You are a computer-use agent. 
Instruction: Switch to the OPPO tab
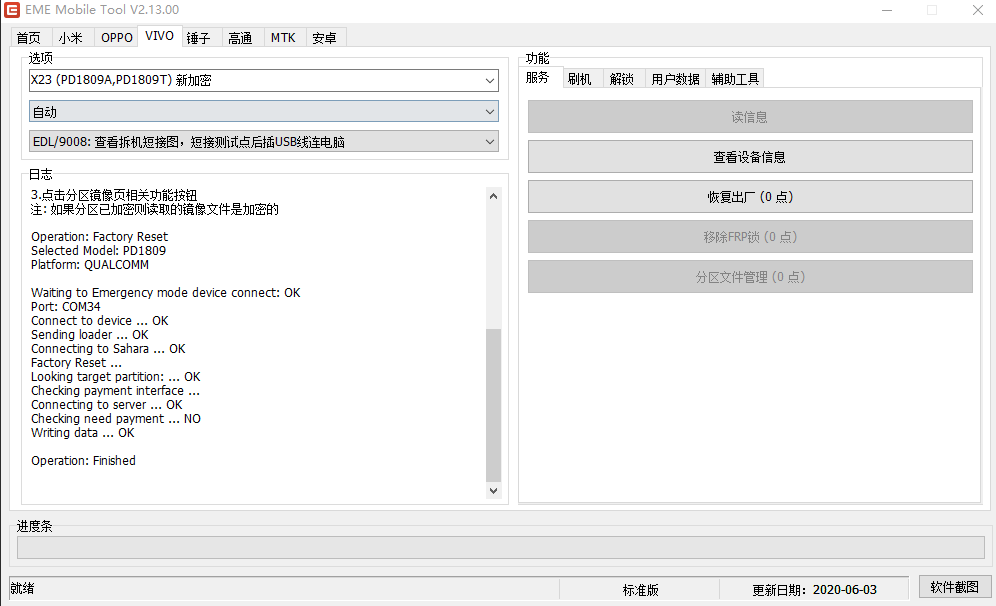coord(117,38)
